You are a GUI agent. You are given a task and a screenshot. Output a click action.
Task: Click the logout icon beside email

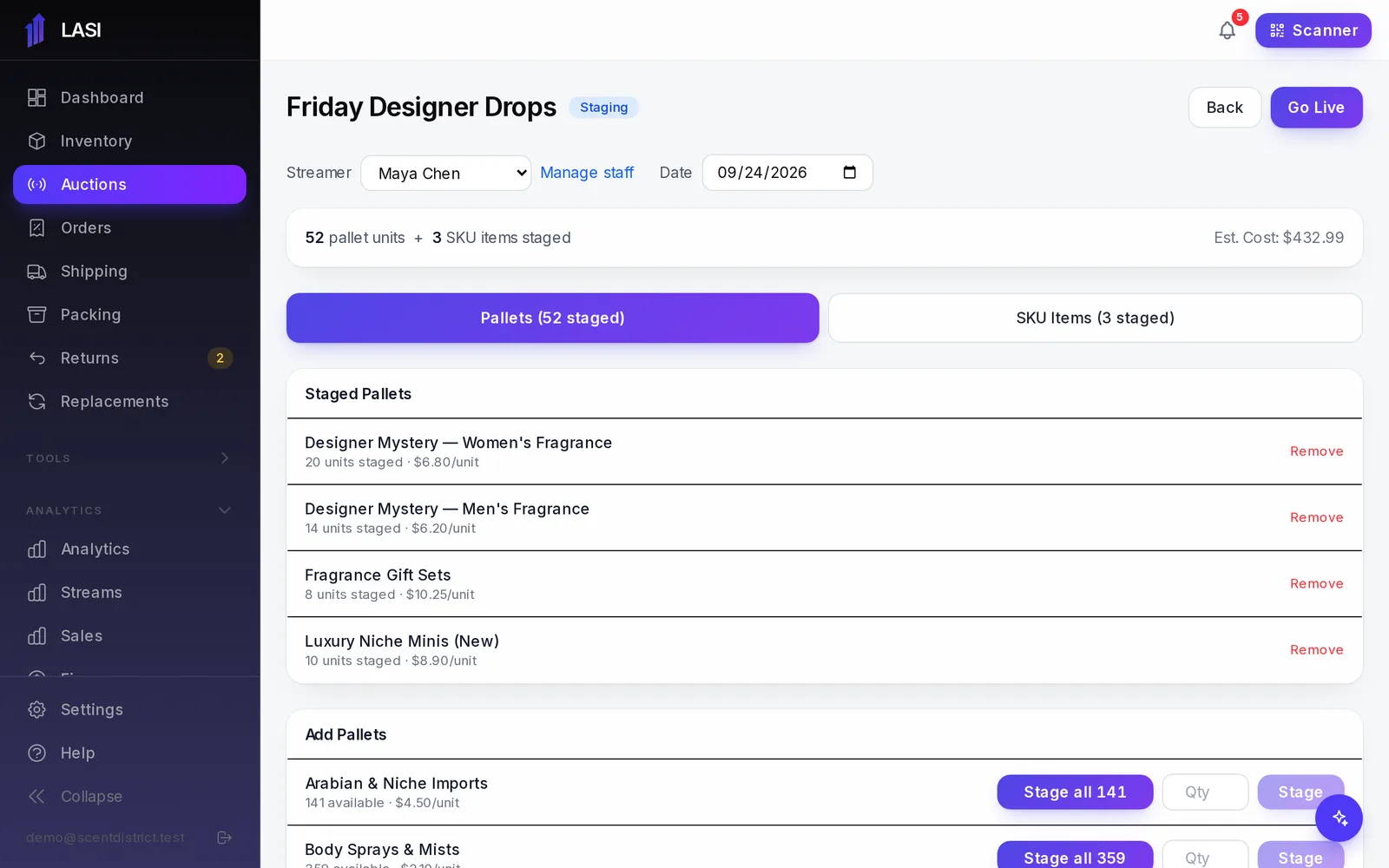tap(224, 838)
